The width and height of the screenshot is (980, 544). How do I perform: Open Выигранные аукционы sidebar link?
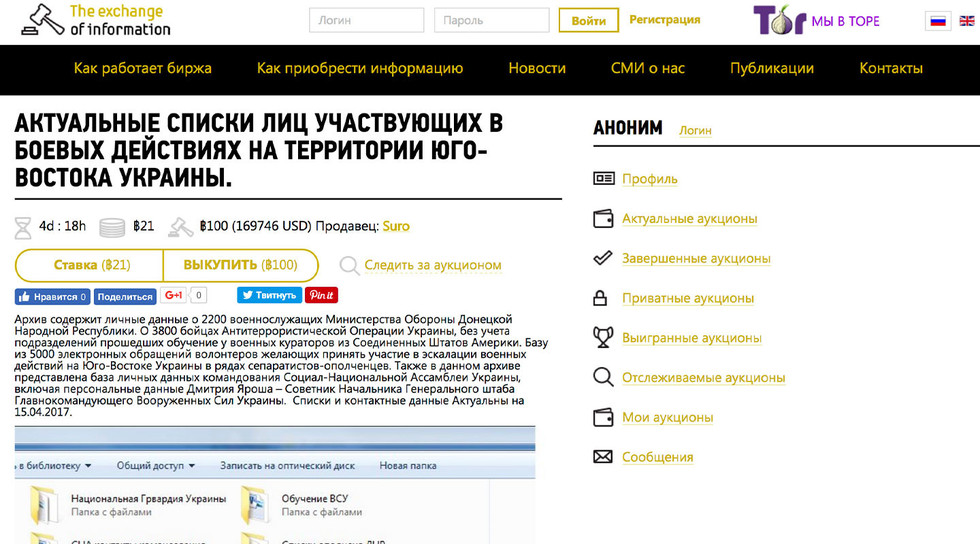692,338
